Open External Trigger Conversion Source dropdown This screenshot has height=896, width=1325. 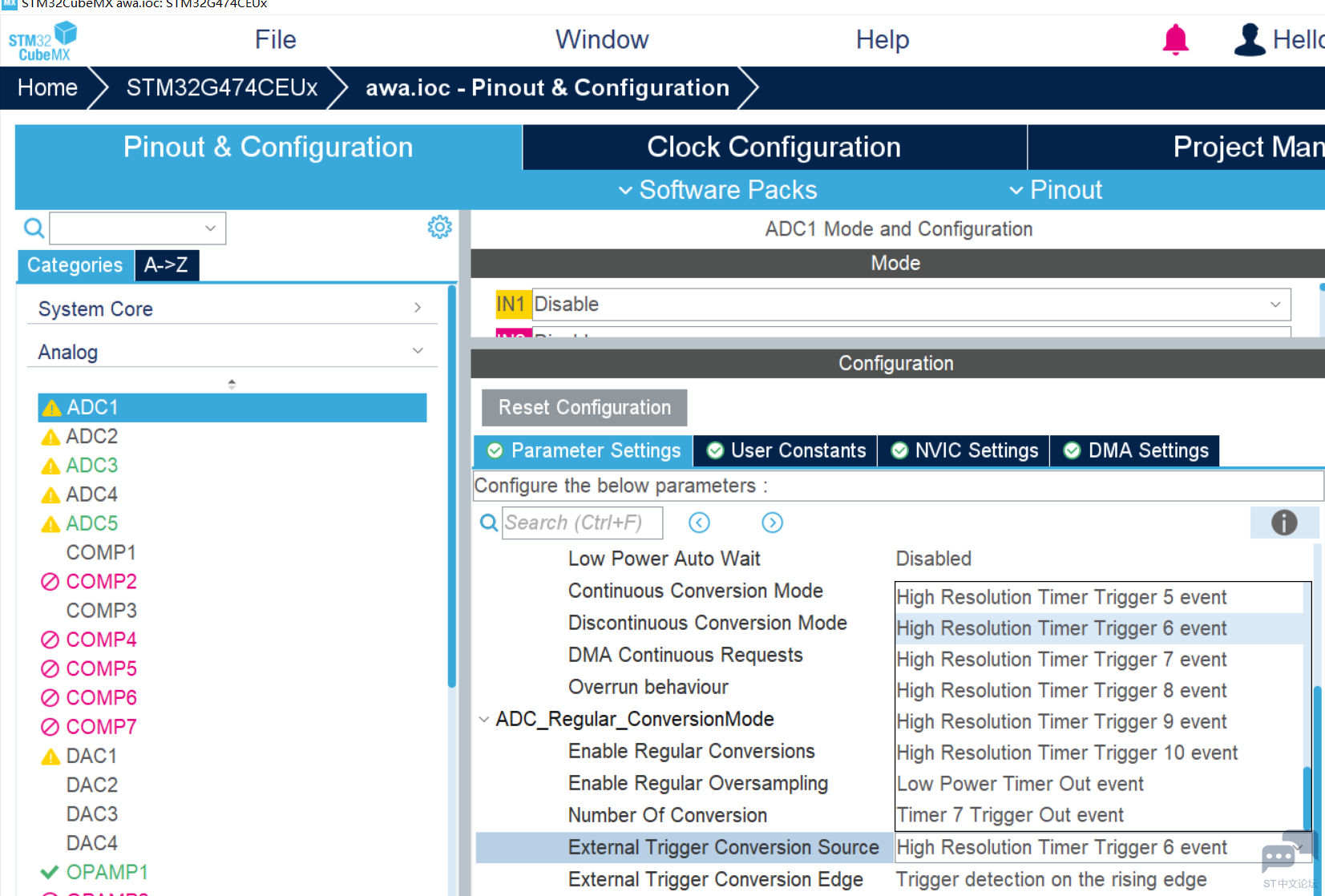pos(1103,847)
